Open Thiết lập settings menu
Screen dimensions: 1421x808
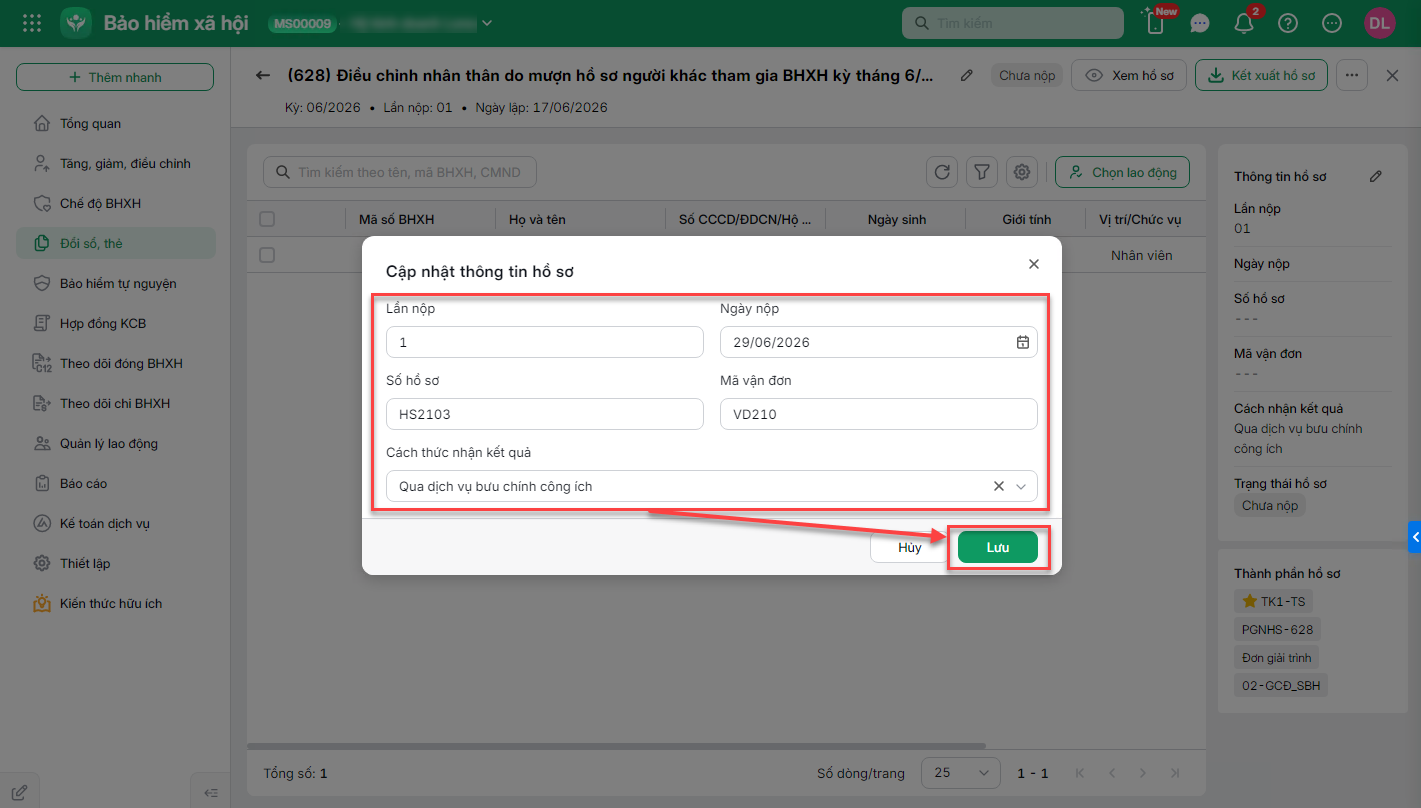point(116,563)
